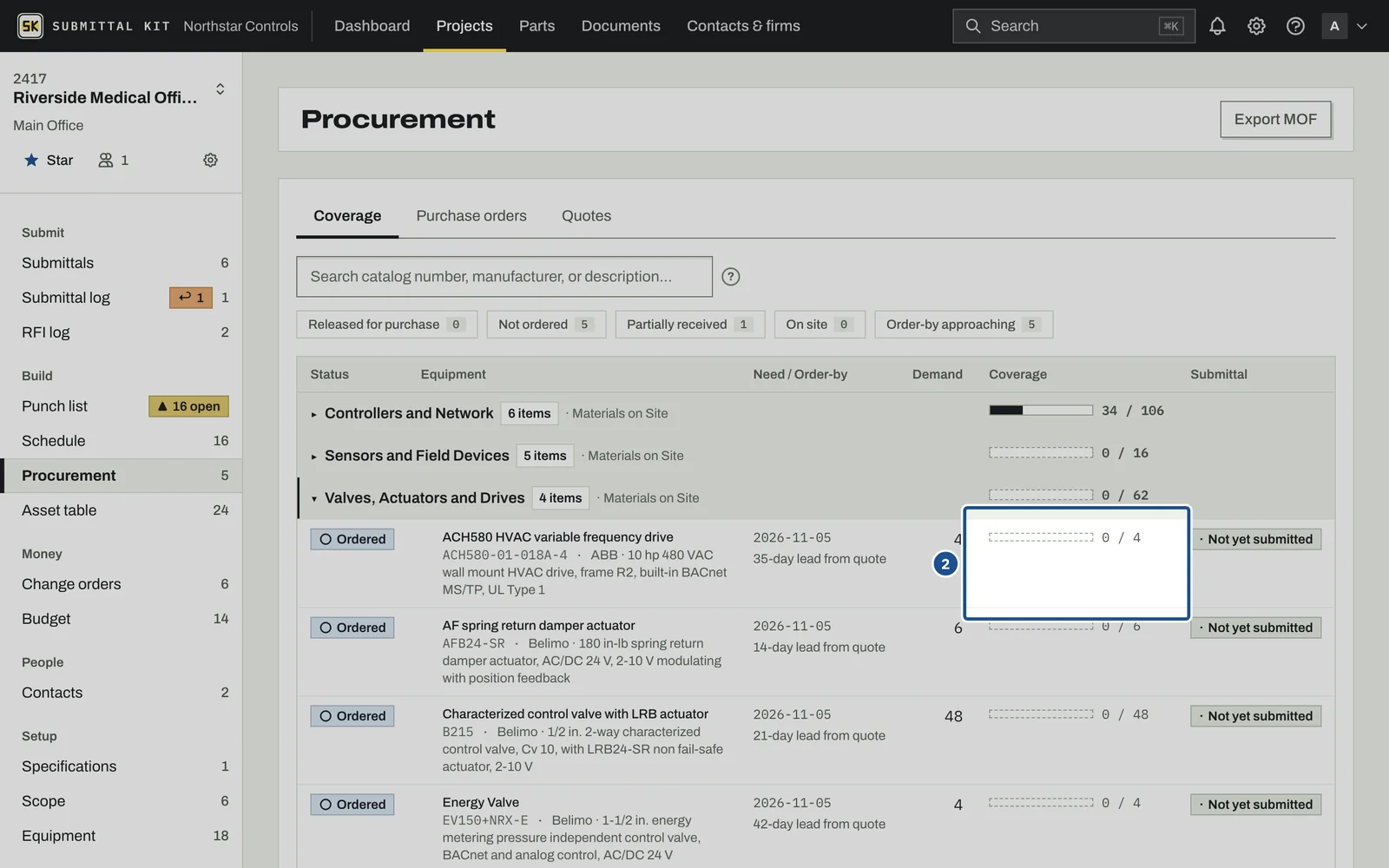
Task: Focus the global Search box
Action: click(x=1074, y=26)
